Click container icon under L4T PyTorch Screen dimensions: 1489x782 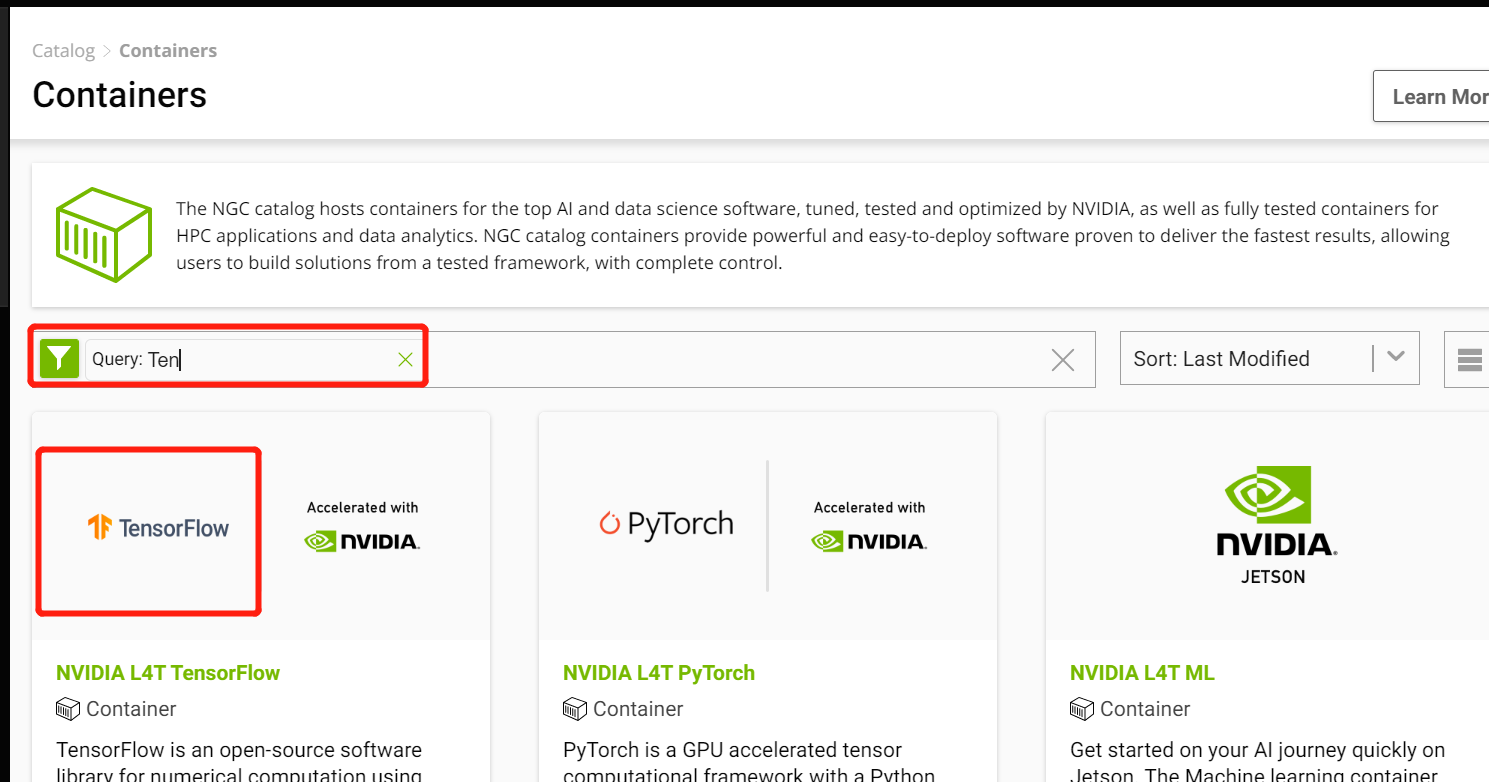(x=574, y=709)
